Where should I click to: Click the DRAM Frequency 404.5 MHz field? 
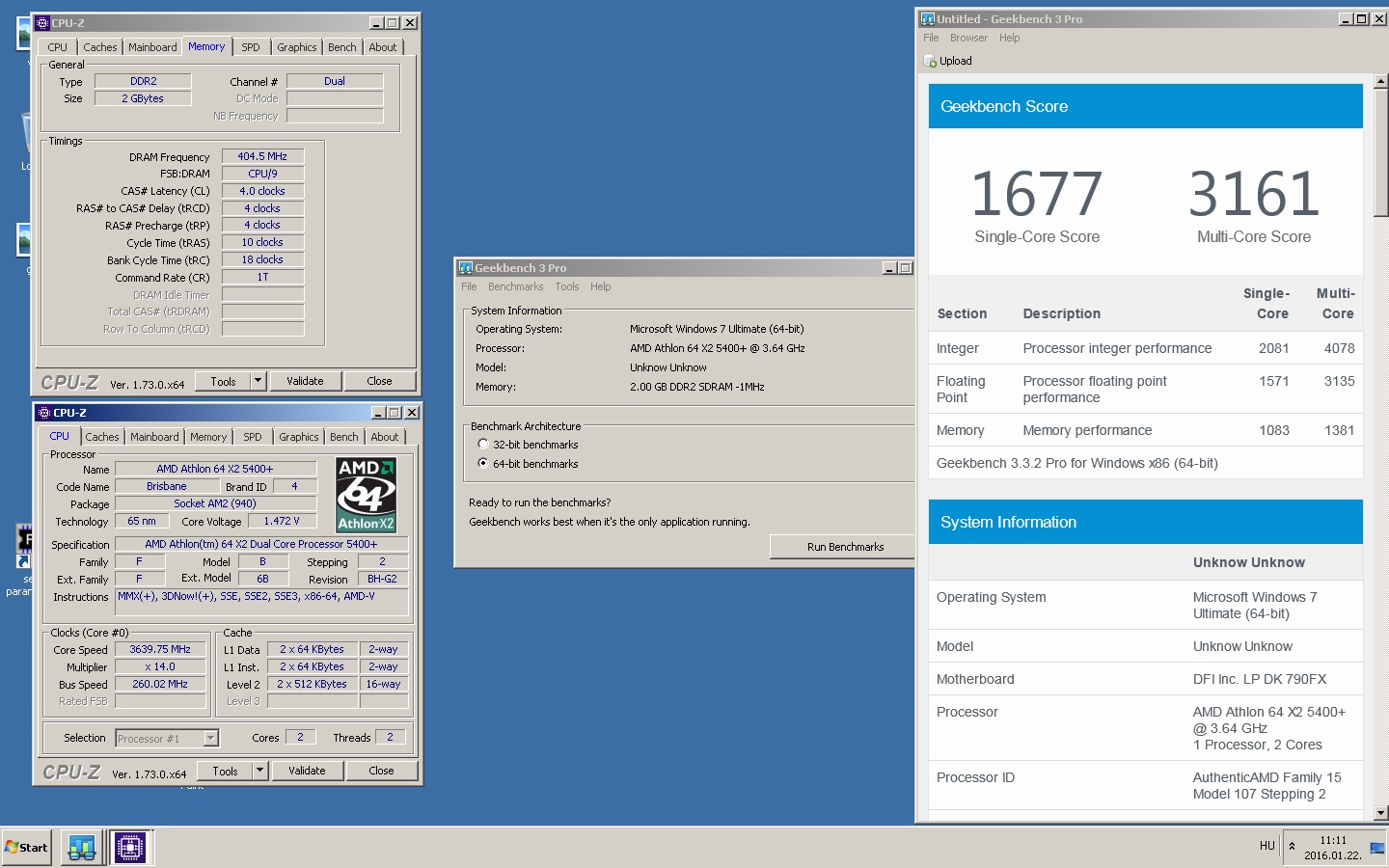coord(262,156)
